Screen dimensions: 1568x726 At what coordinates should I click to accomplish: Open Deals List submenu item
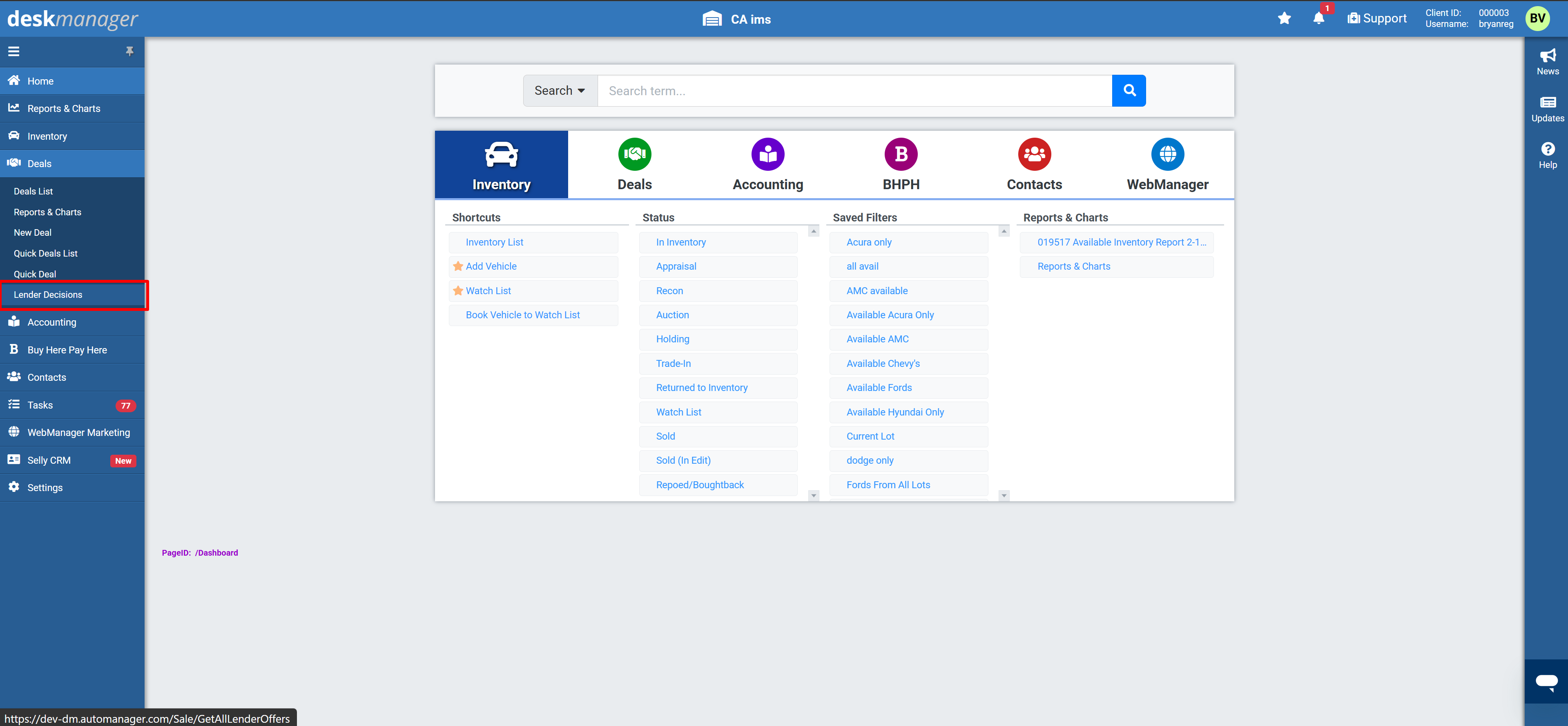click(72, 191)
